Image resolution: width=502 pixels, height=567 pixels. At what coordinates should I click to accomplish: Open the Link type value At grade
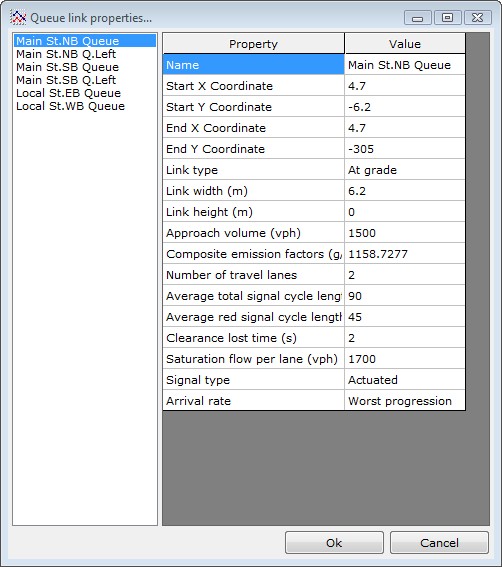pyautogui.click(x=405, y=170)
